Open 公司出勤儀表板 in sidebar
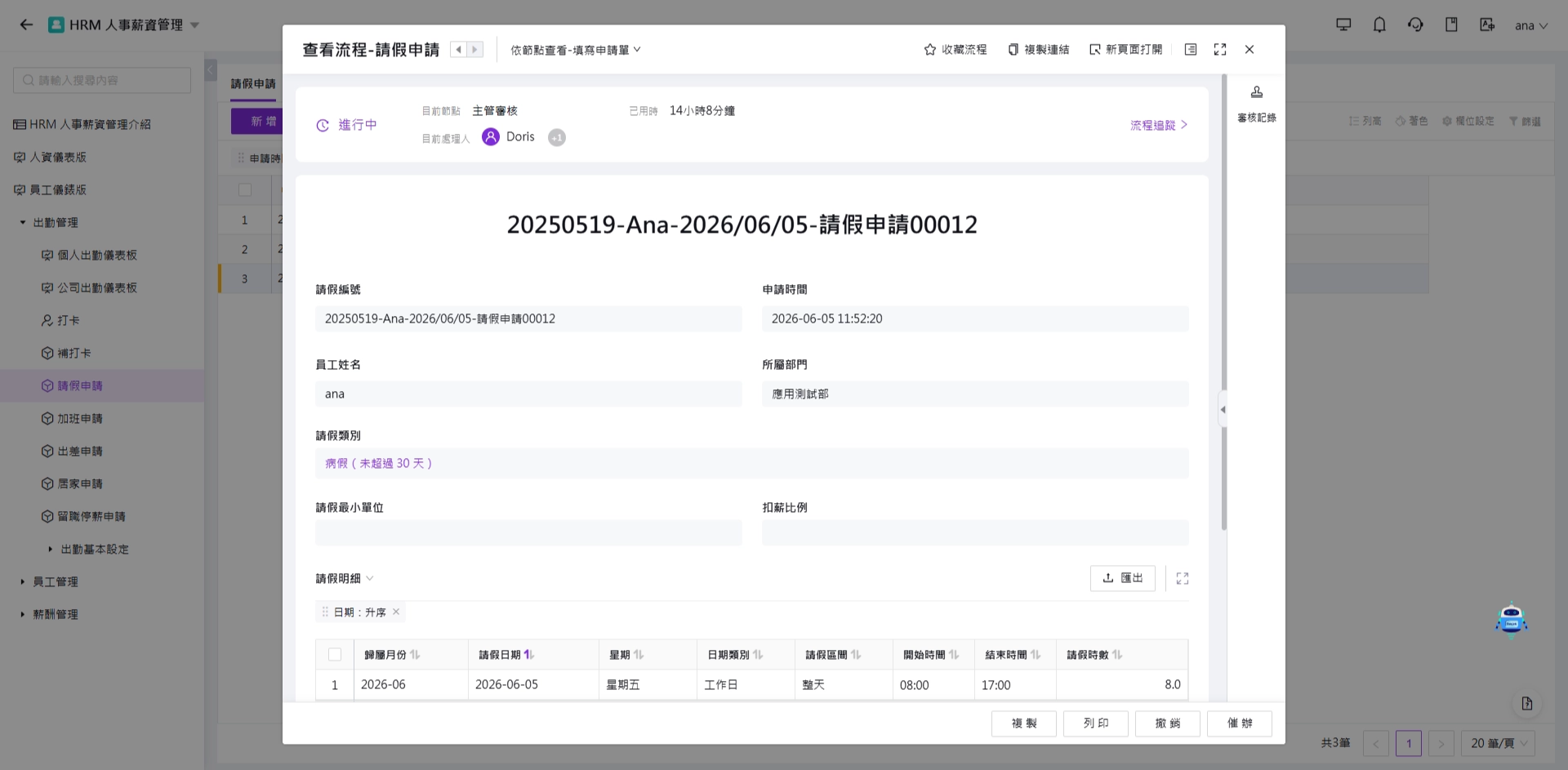 pos(89,287)
